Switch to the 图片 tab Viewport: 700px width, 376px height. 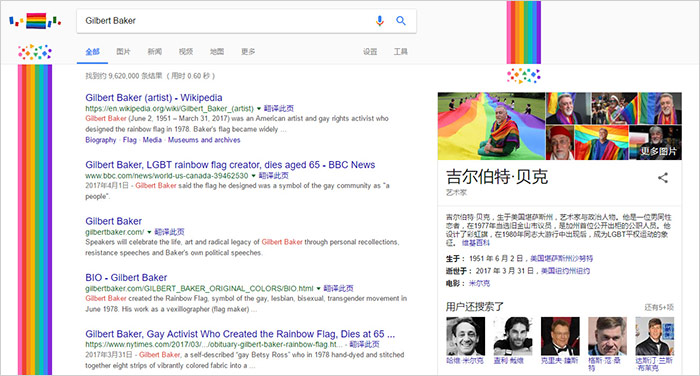coord(123,52)
